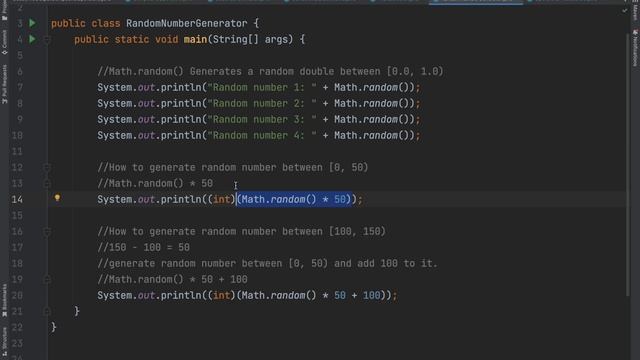This screenshot has width=640, height=360.
Task: Click 'String[] args' parameter text
Action: [250, 40]
